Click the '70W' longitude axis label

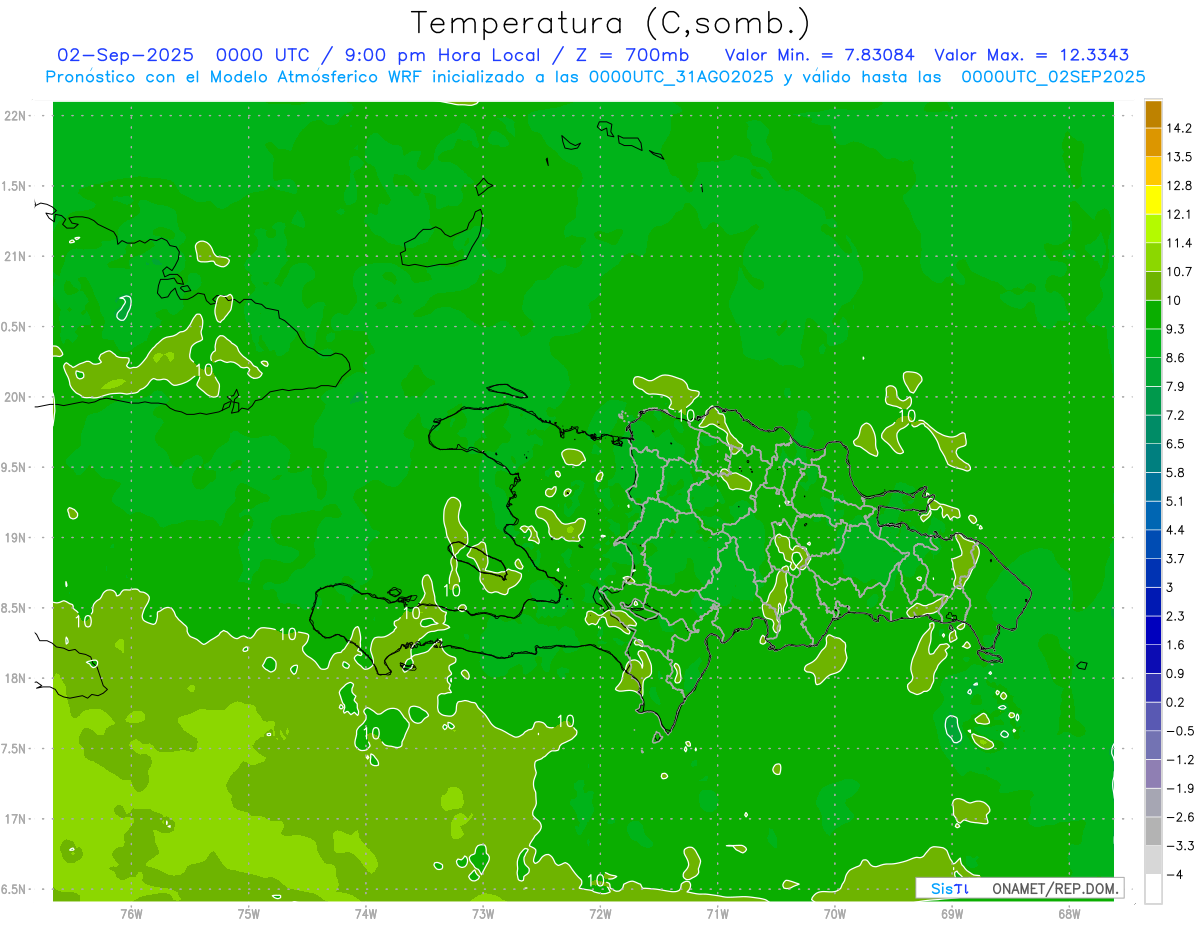click(835, 913)
